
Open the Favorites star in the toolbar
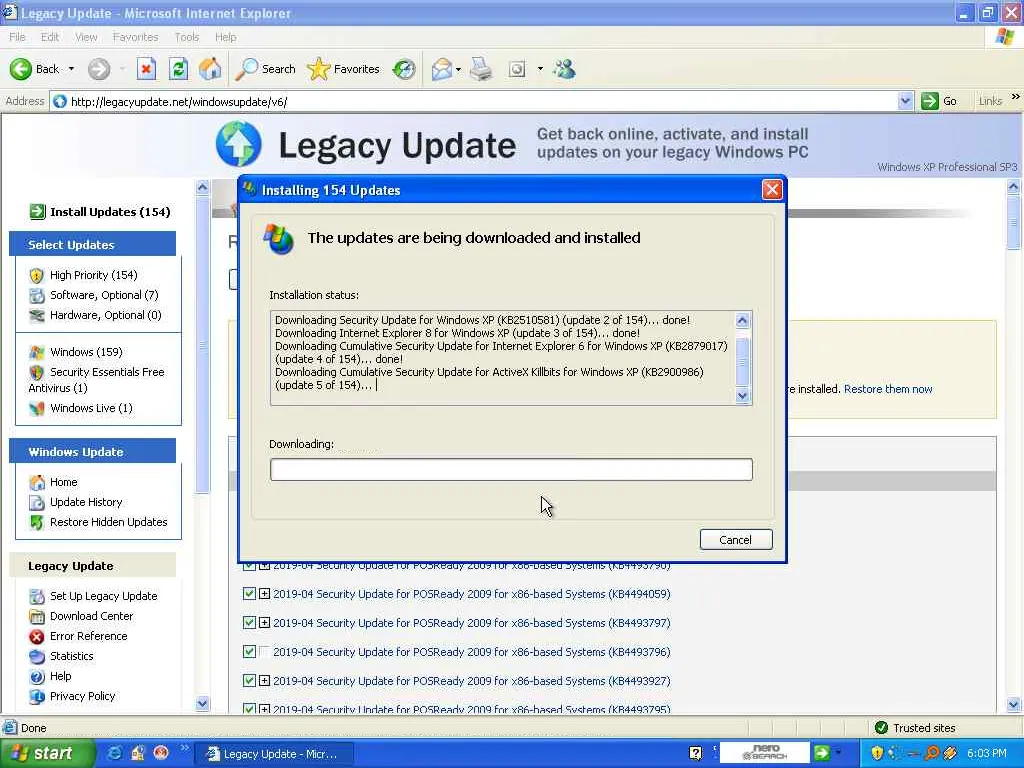pyautogui.click(x=344, y=69)
